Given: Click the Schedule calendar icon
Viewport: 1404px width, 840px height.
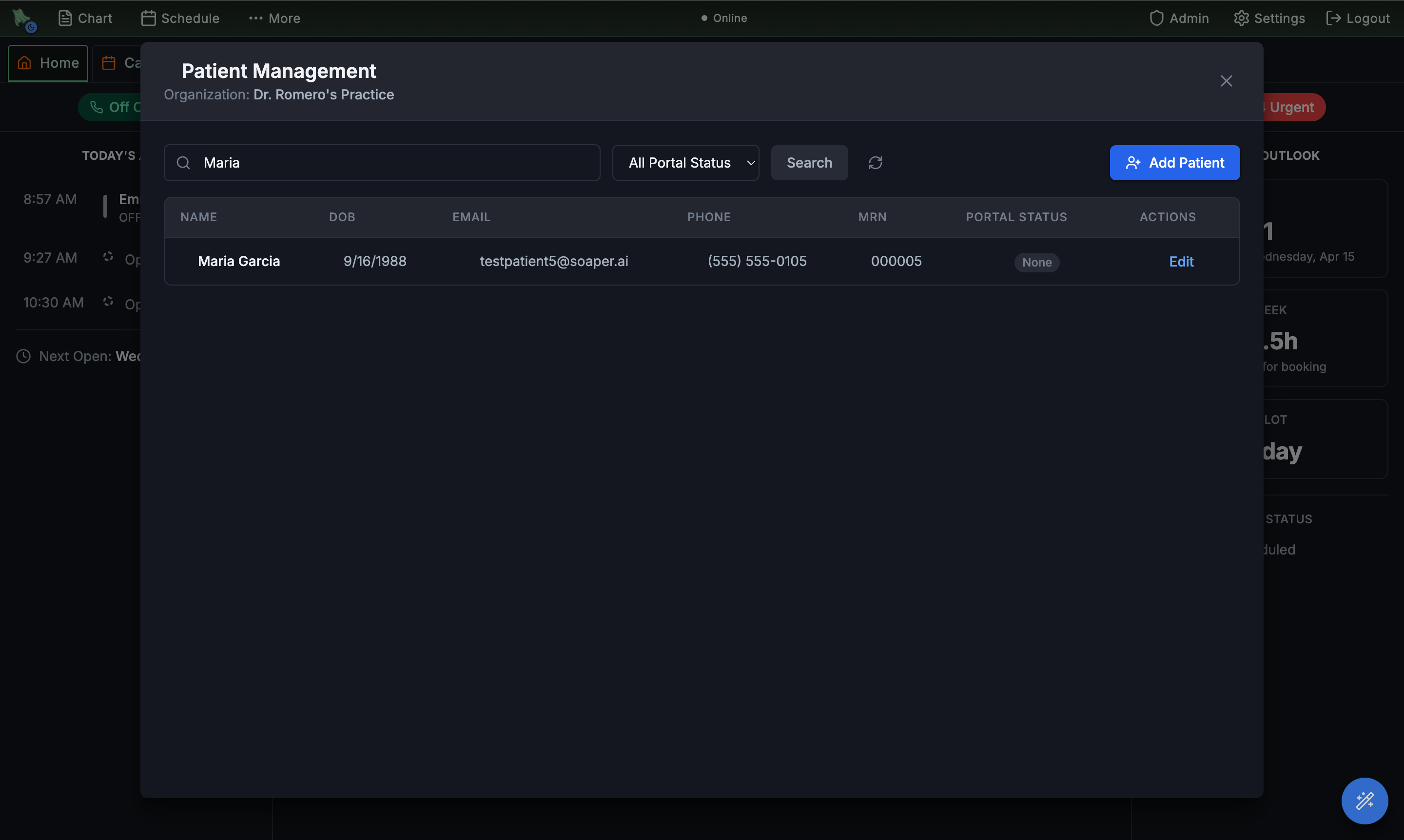Looking at the screenshot, I should pos(148,18).
